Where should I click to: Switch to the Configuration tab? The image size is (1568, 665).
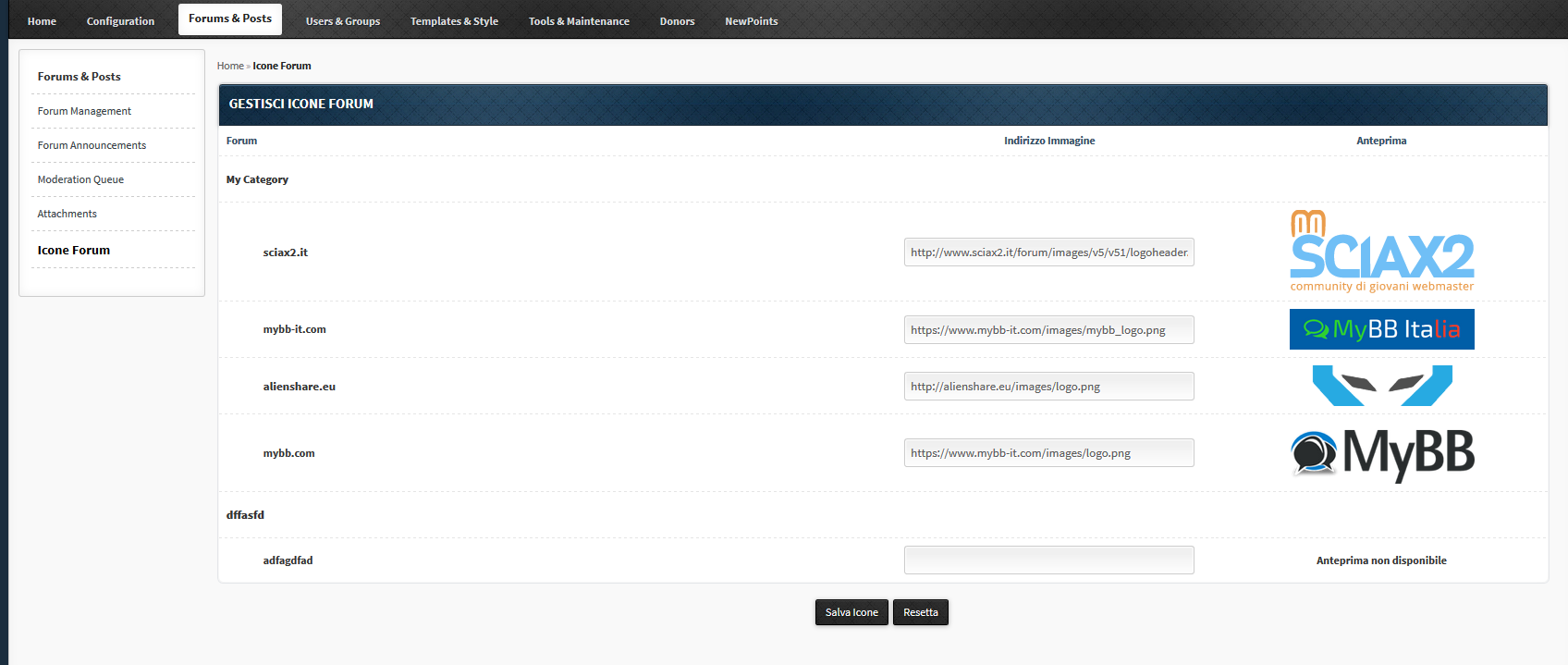[120, 21]
